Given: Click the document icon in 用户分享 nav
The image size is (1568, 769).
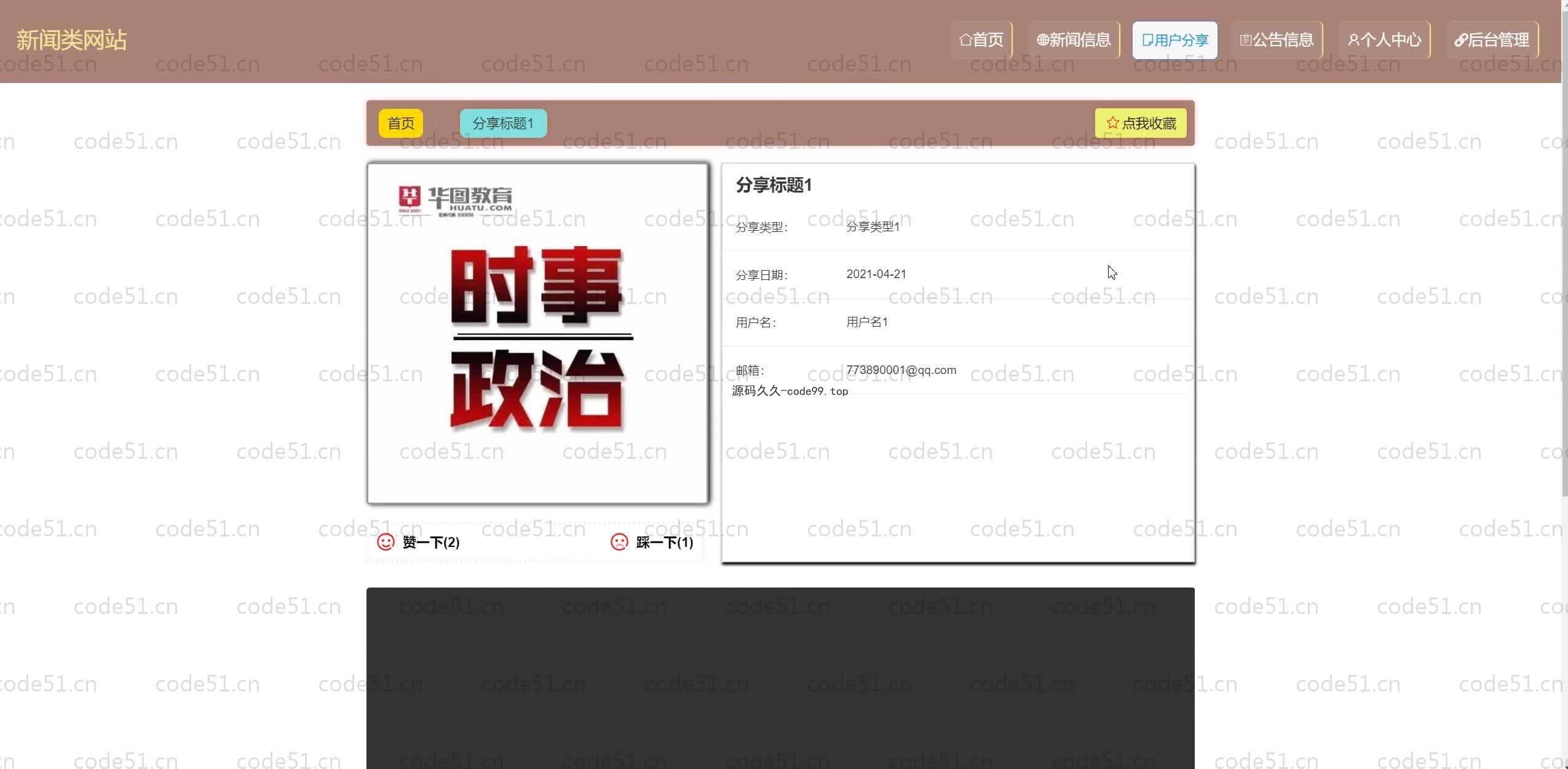Looking at the screenshot, I should coord(1147,40).
